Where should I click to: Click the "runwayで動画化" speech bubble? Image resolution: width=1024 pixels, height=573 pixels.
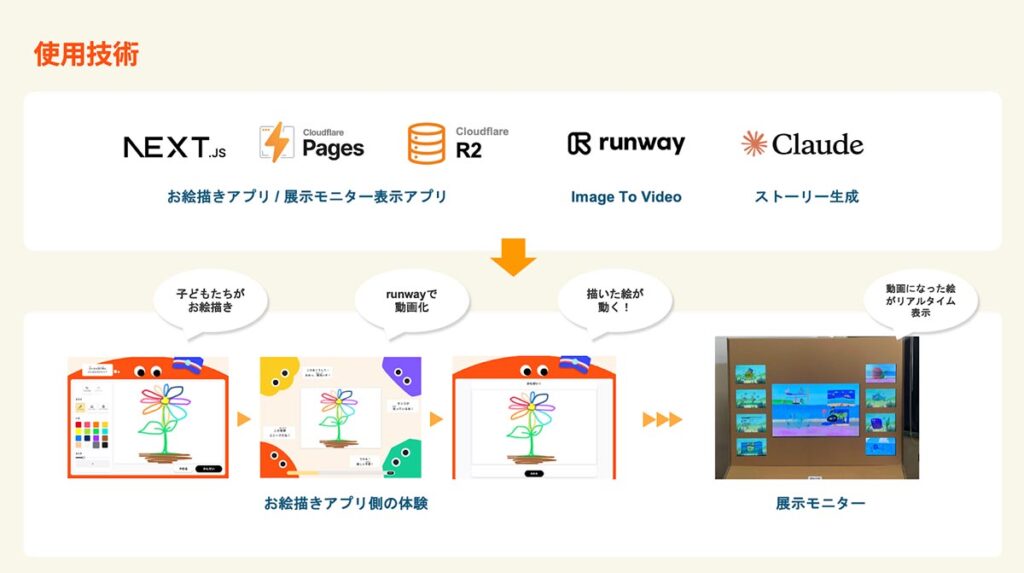point(411,303)
